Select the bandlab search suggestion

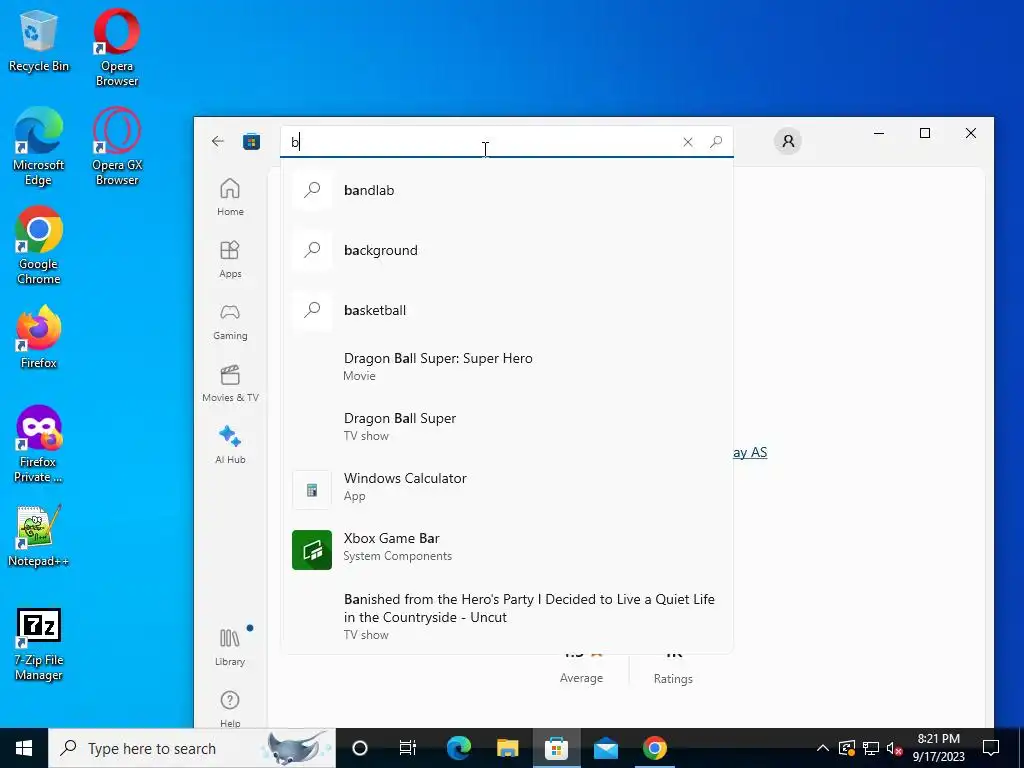click(x=507, y=190)
